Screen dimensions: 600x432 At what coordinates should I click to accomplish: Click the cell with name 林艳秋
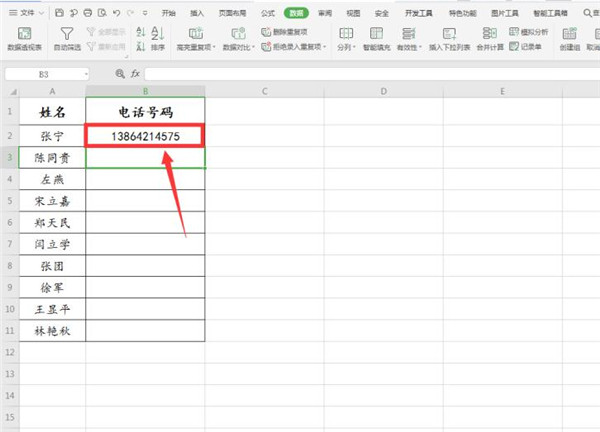(52, 331)
